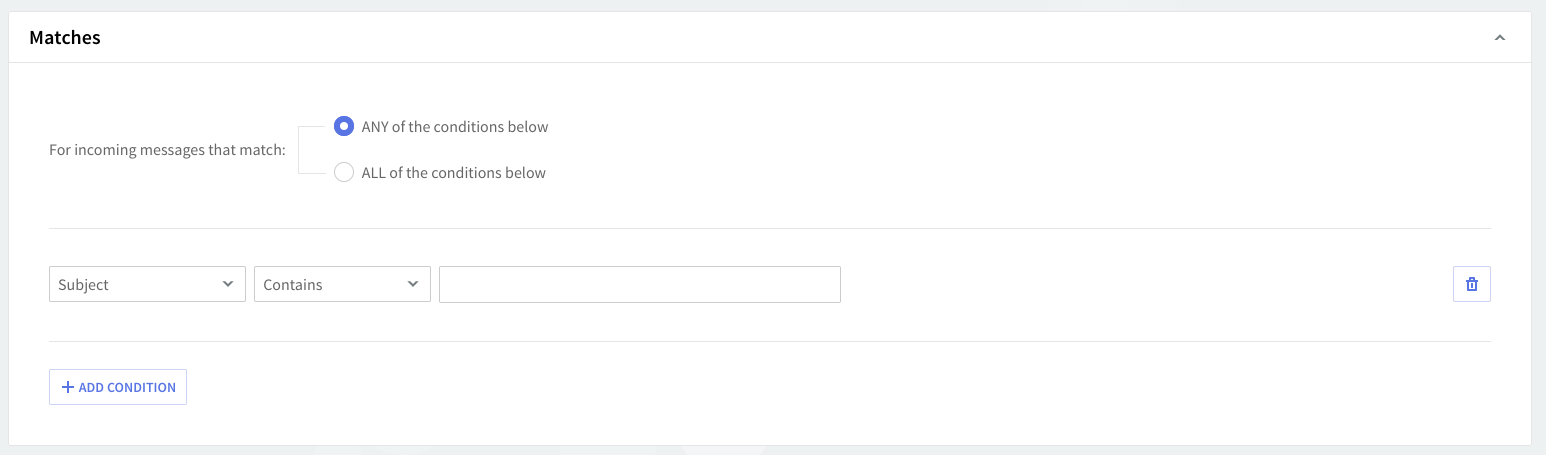Click the "ALL of the conditions below" label
The height and width of the screenshot is (455, 1546).
[x=453, y=173]
